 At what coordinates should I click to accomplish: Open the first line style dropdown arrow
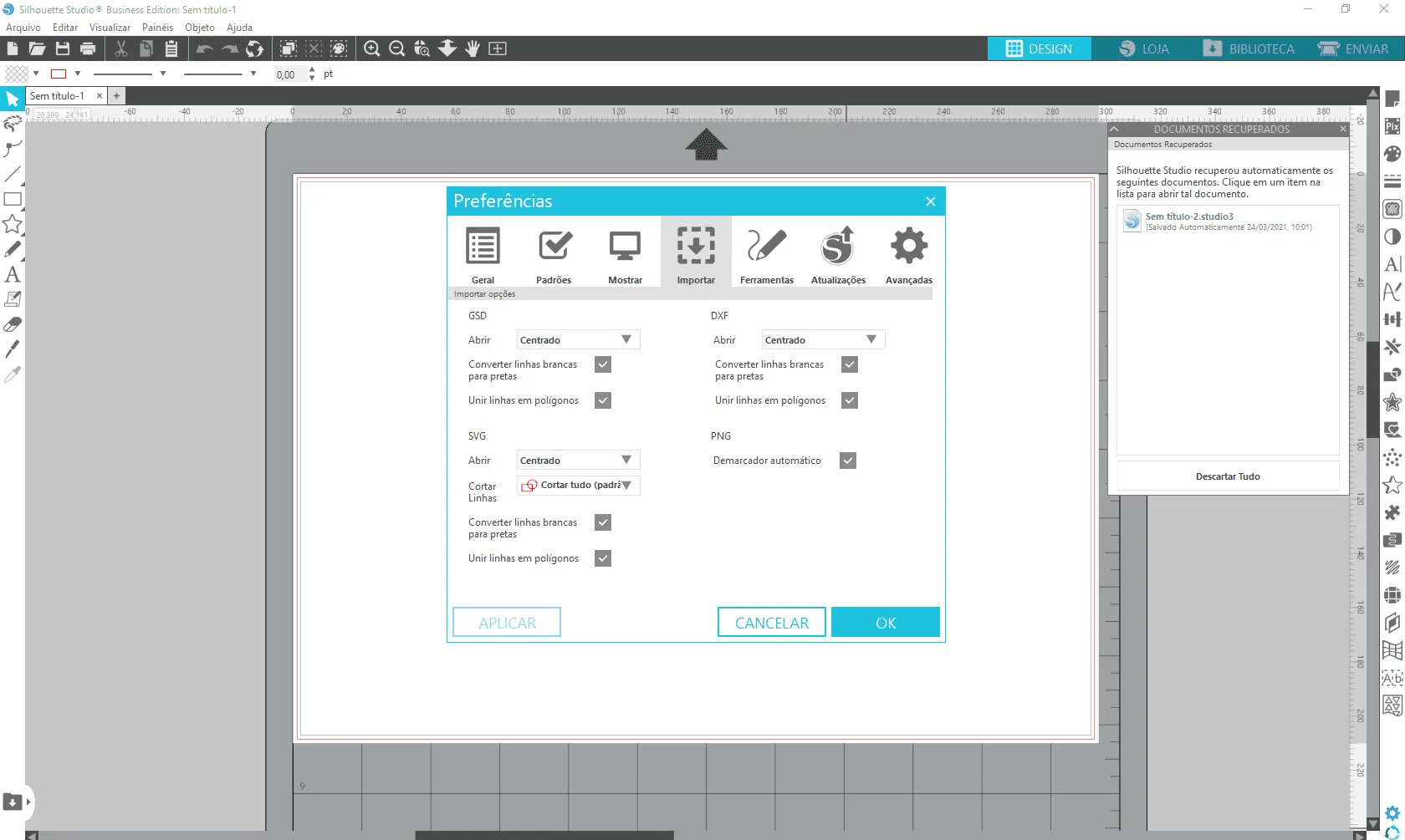point(163,74)
